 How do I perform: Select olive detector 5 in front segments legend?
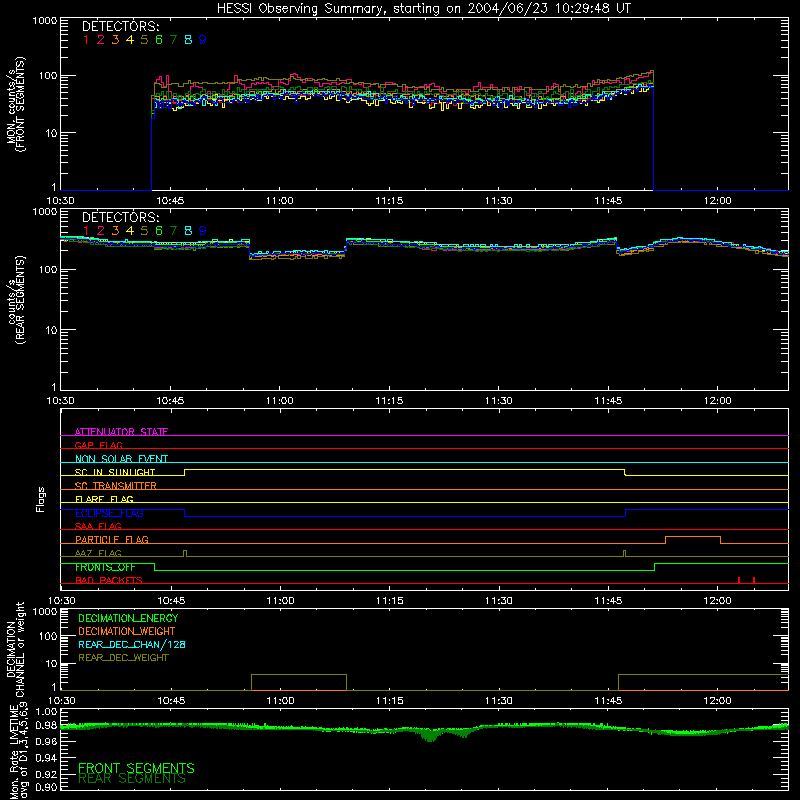click(x=144, y=40)
